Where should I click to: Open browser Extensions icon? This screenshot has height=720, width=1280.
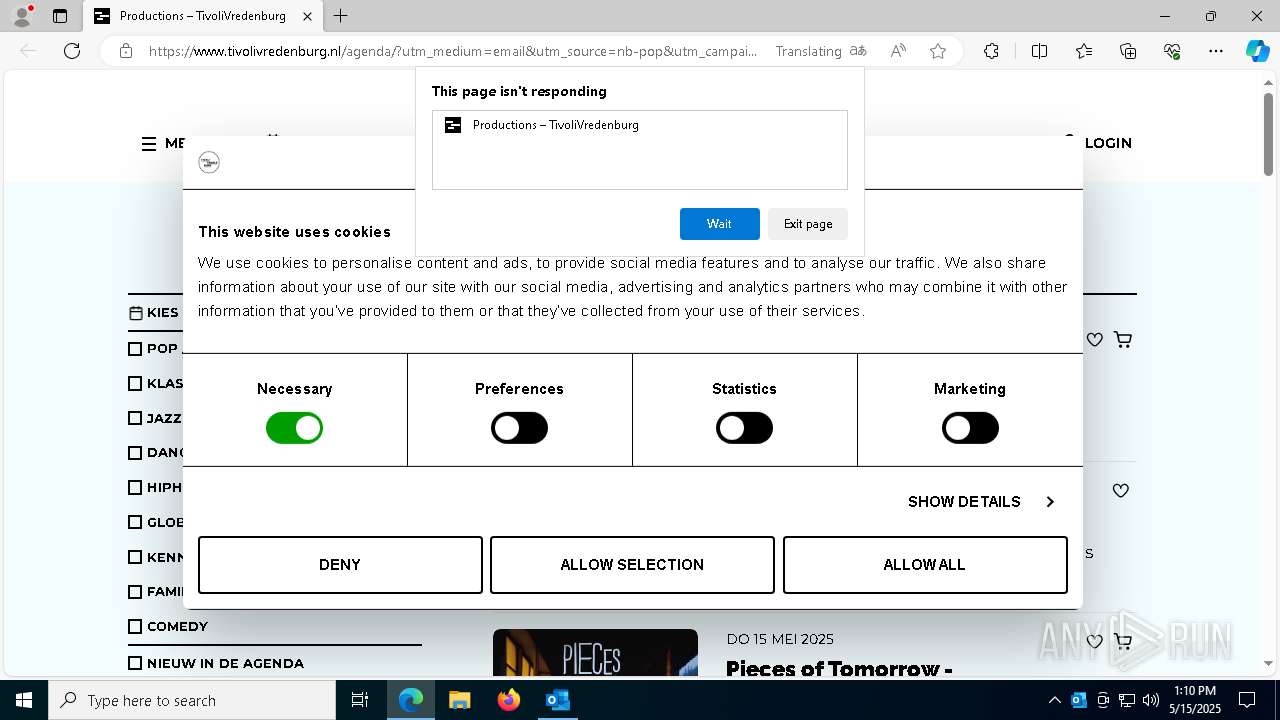[991, 51]
